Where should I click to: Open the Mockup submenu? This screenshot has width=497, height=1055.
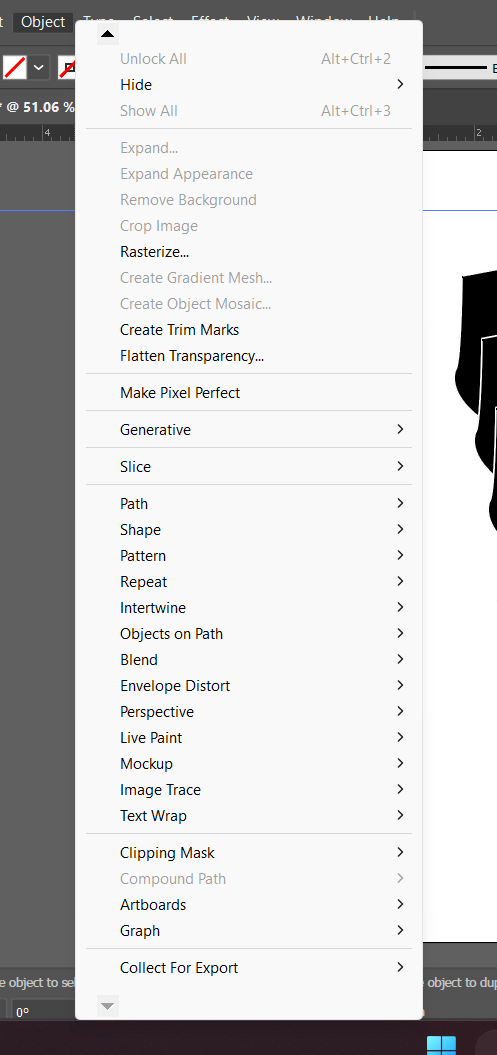[x=249, y=764]
